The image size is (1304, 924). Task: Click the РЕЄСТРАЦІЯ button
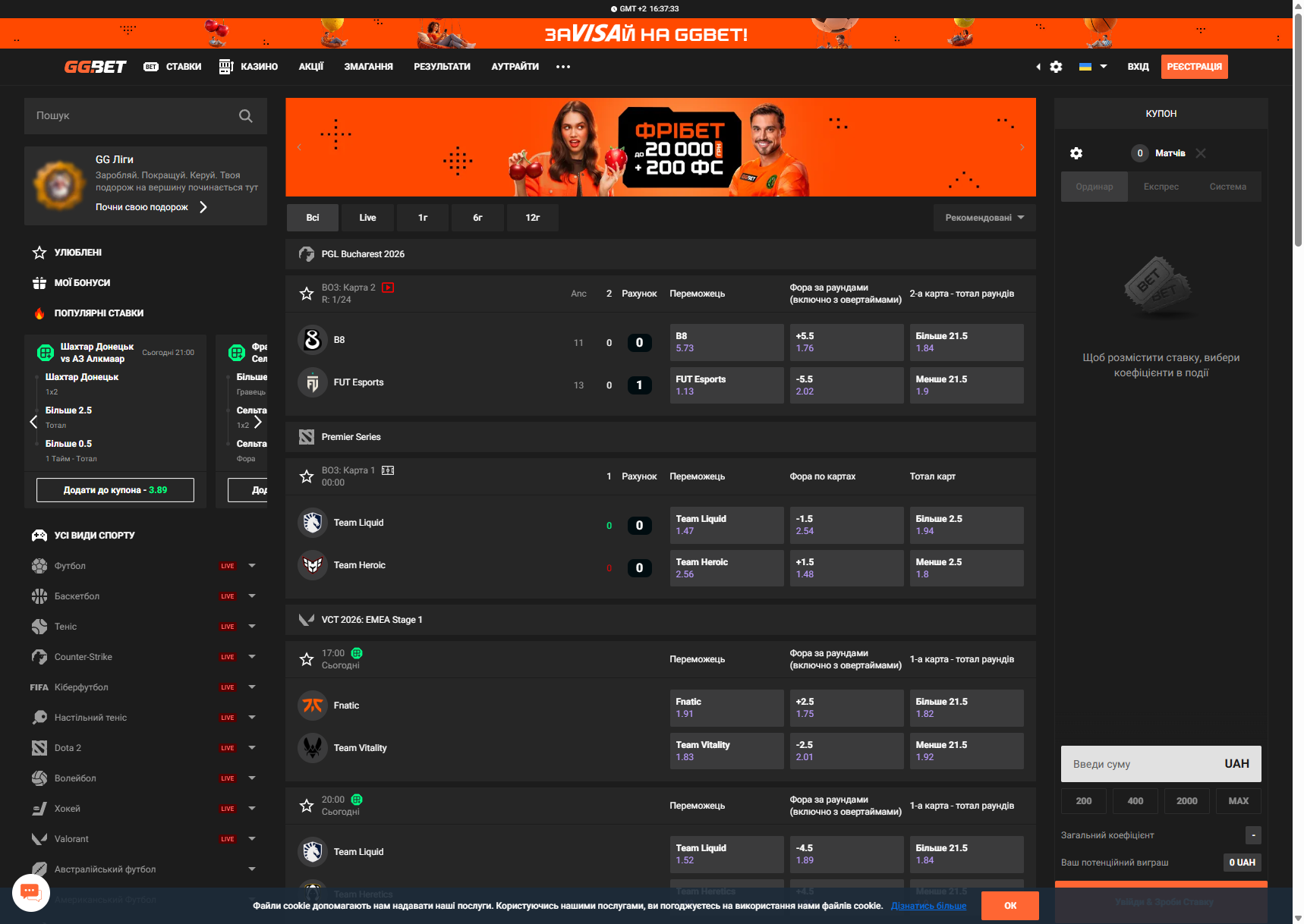pyautogui.click(x=1195, y=67)
